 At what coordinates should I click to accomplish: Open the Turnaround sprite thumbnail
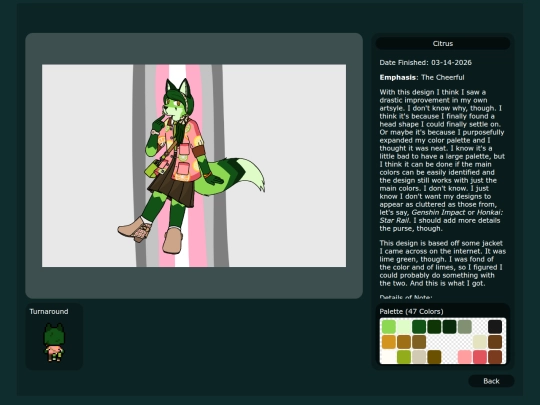pos(54,342)
